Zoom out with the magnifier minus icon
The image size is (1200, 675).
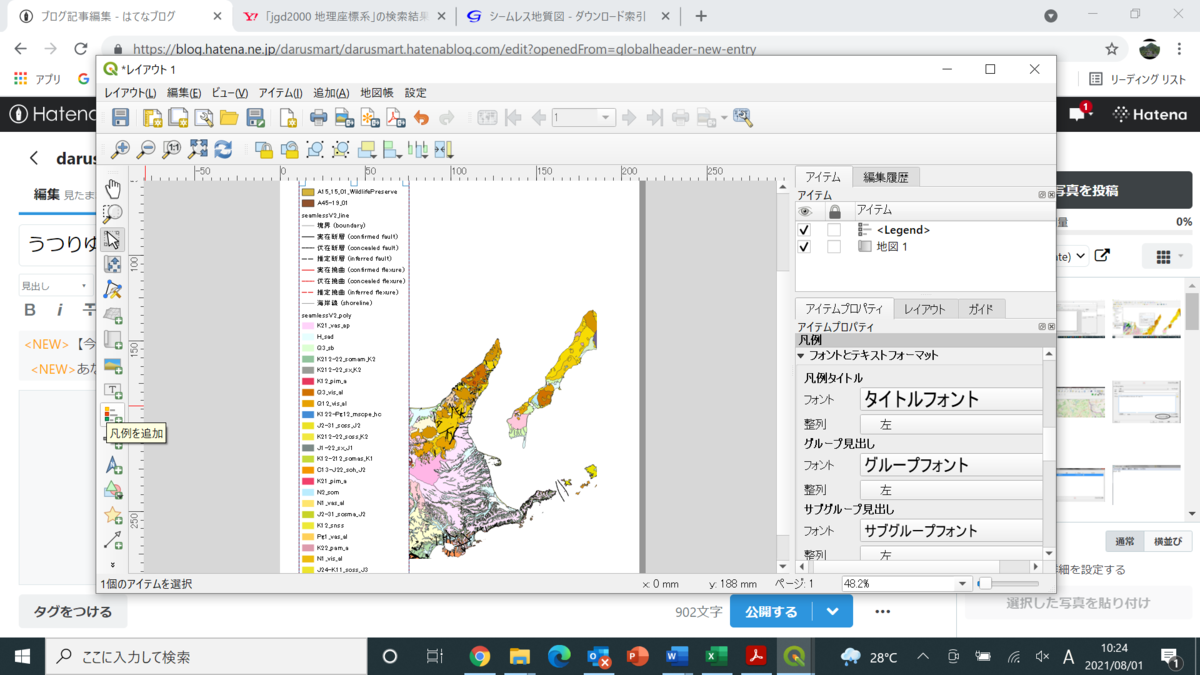click(x=146, y=150)
